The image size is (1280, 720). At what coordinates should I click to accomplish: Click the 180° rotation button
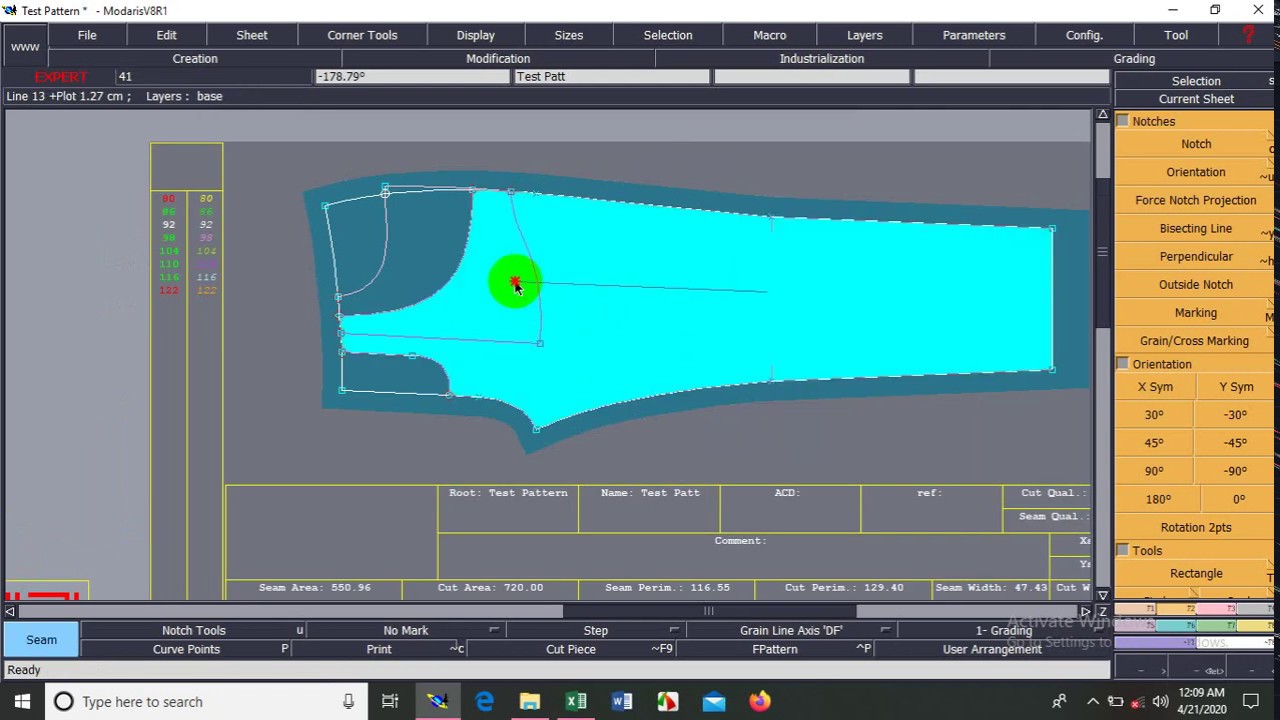(1155, 499)
